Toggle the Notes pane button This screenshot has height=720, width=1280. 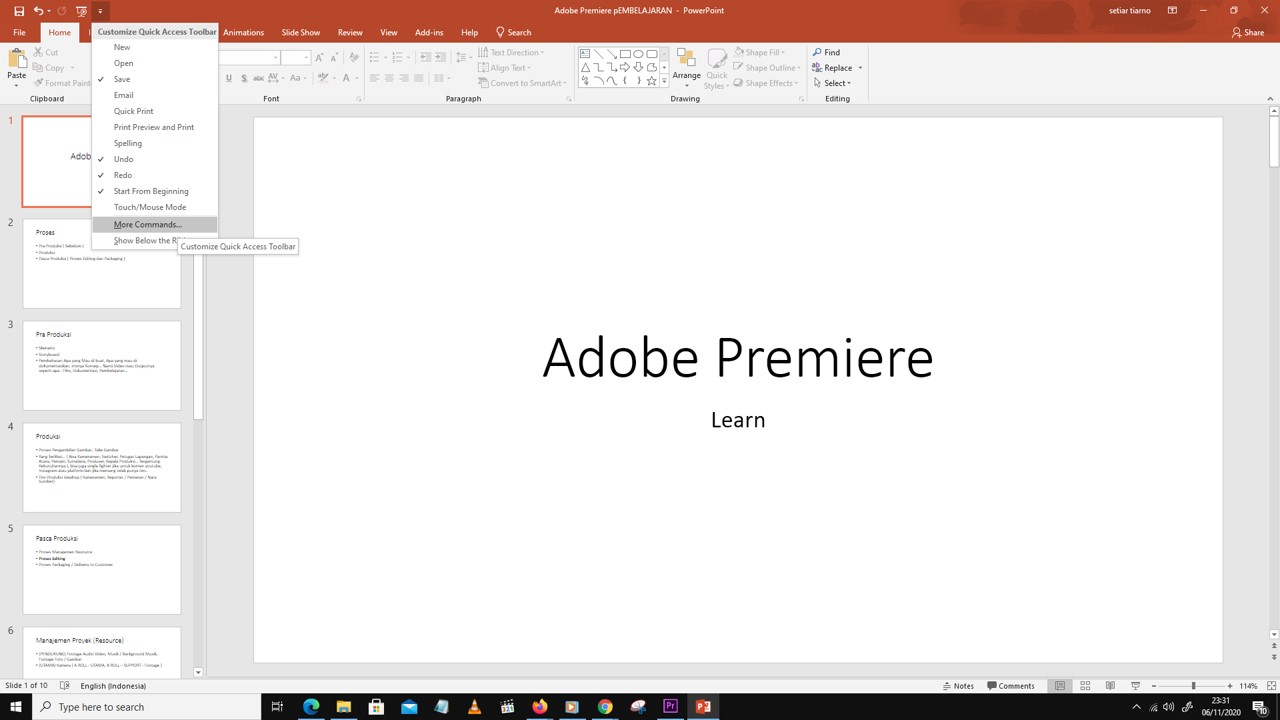click(x=958, y=686)
